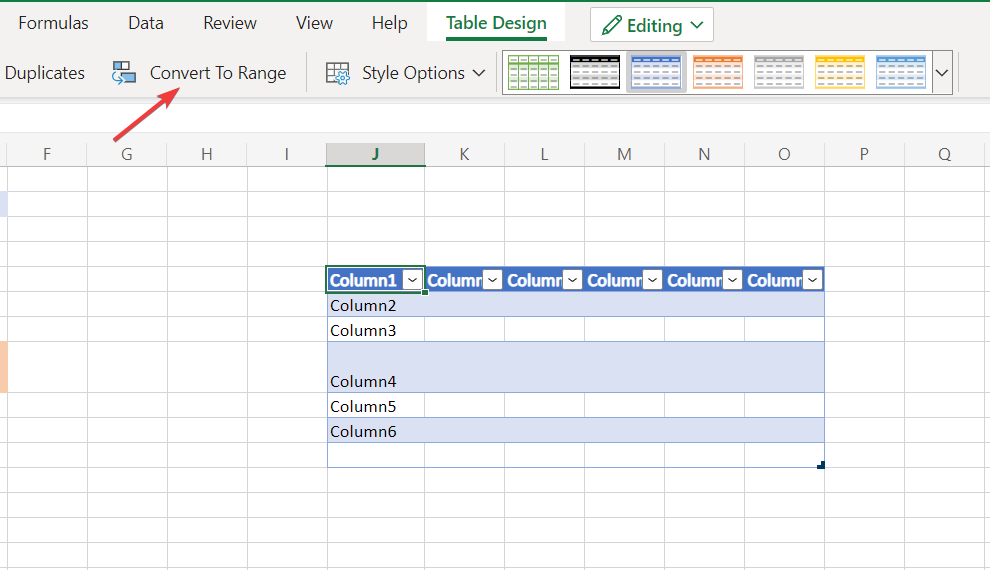Open filter dropdown for Column1 header
990x570 pixels.
[x=412, y=280]
